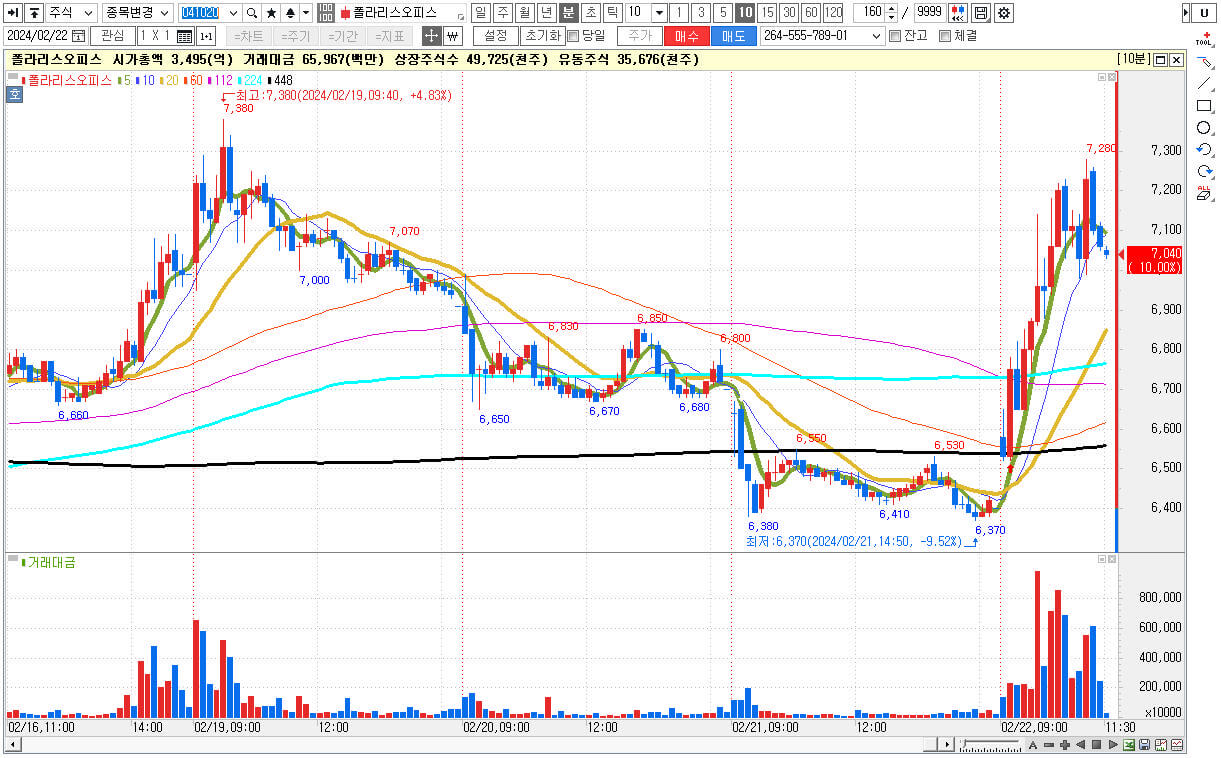Open the 종목변경 dropdown
The image size is (1221, 758).
(x=139, y=13)
